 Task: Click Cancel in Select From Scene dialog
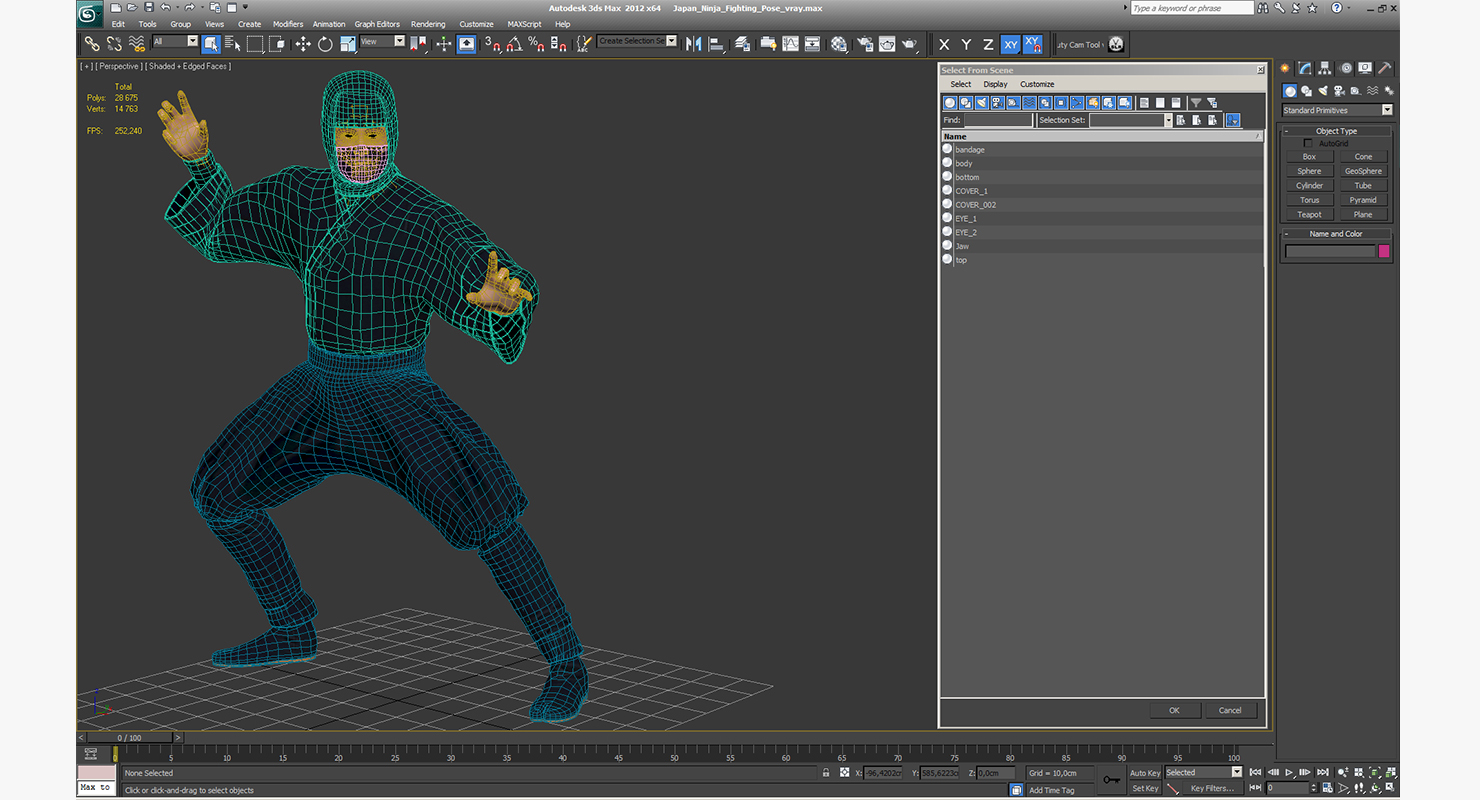click(1230, 711)
